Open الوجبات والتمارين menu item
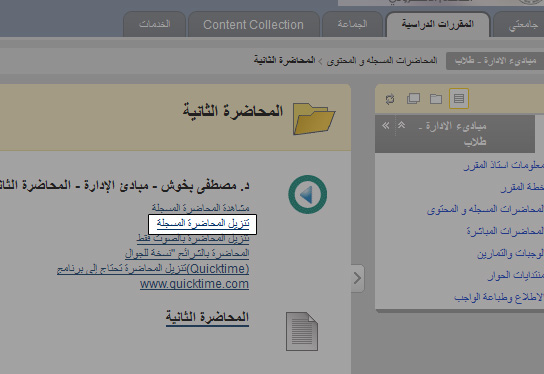Image resolution: width=544 pixels, height=374 pixels. [510, 253]
